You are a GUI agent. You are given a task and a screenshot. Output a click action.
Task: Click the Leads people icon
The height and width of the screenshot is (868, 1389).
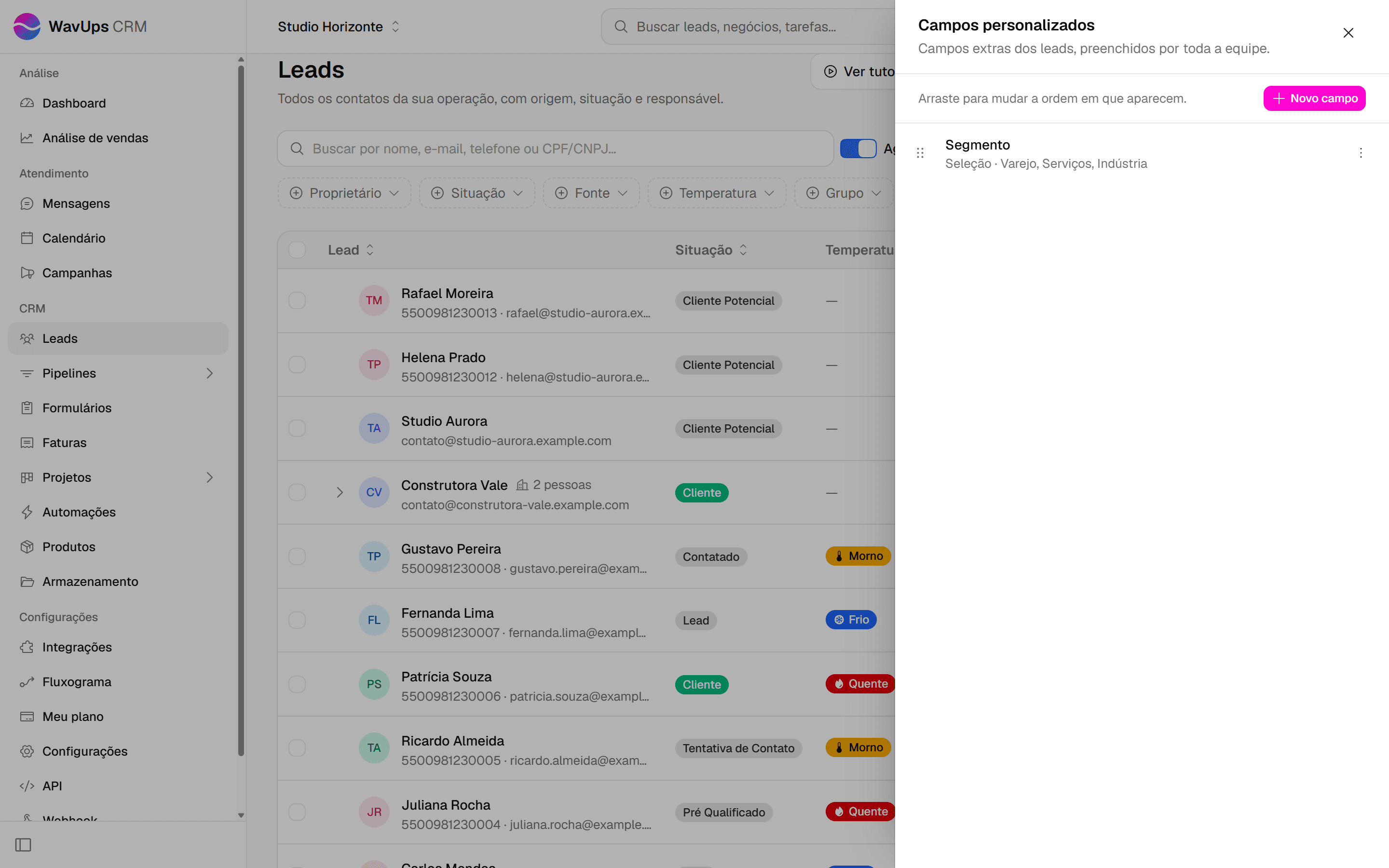click(x=27, y=339)
